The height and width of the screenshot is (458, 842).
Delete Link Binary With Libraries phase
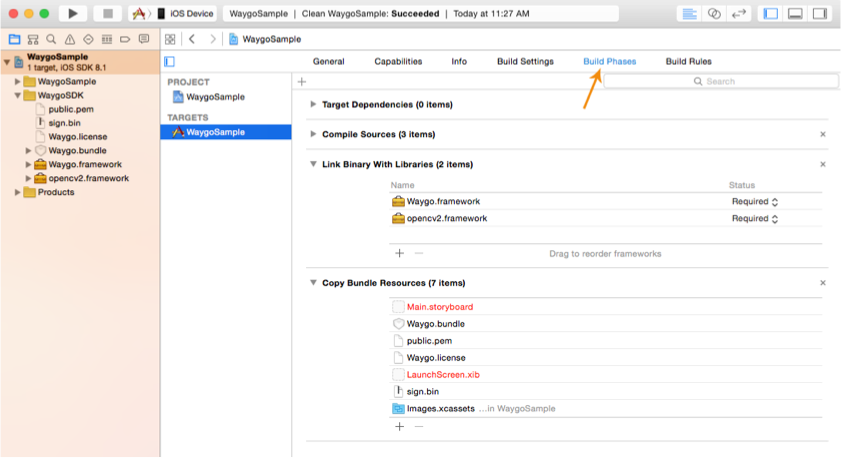coord(823,164)
